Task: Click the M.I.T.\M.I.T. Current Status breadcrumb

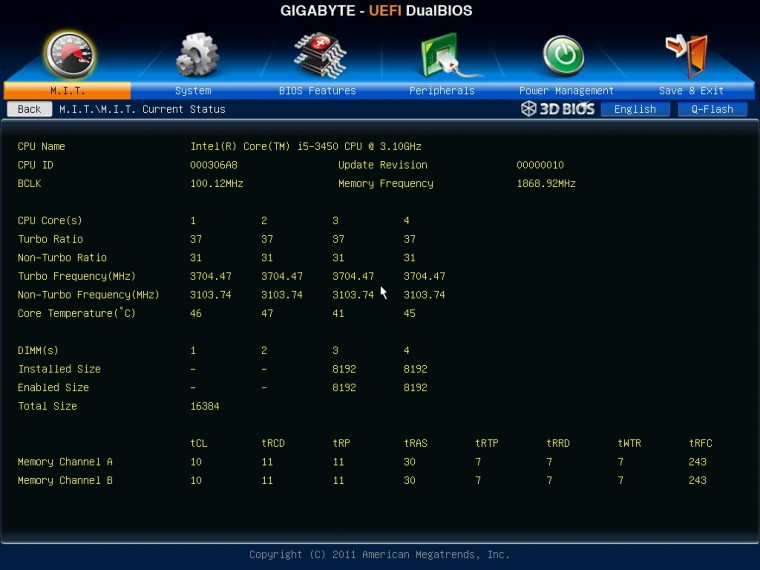Action: click(x=142, y=109)
